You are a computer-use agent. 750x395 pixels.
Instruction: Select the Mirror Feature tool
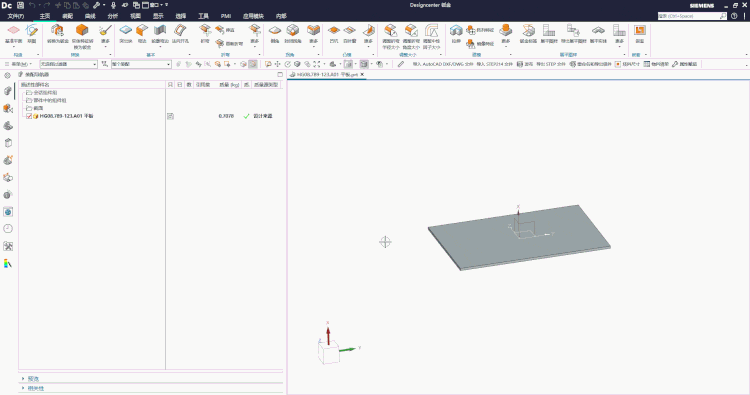pos(480,44)
